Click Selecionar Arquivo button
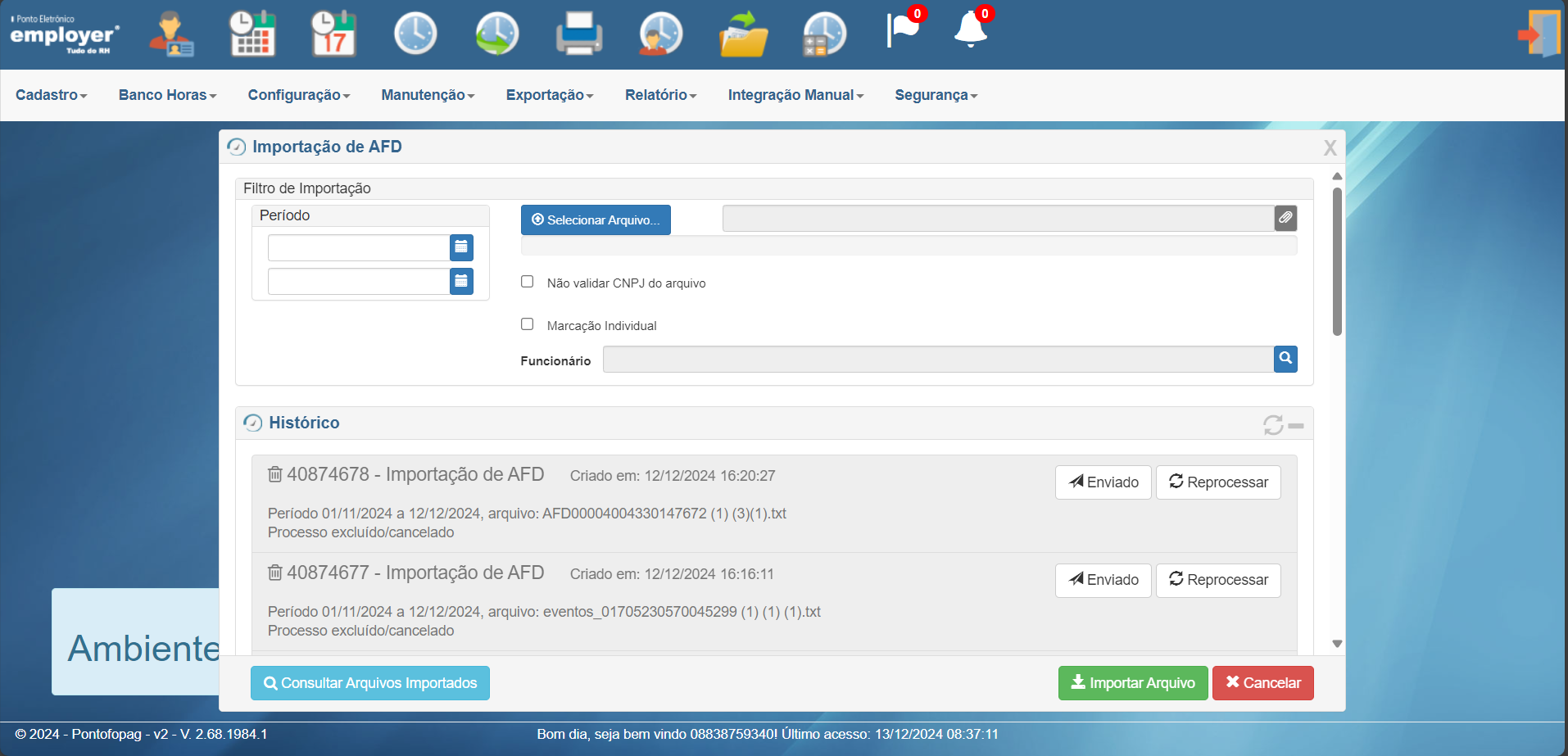1568x756 pixels. coord(596,220)
